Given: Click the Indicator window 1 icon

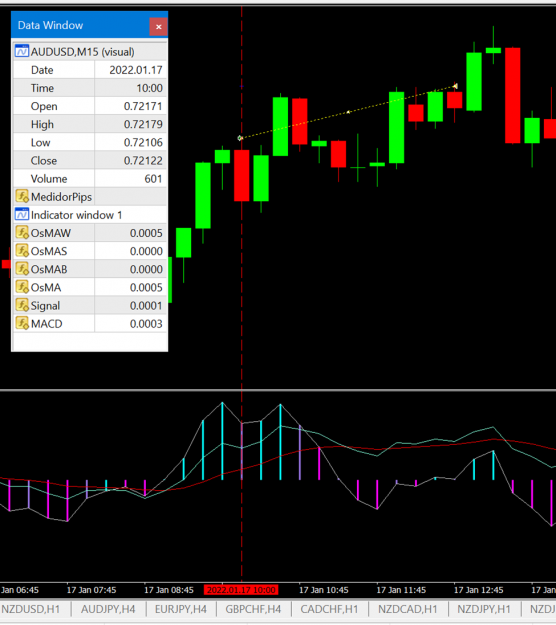Looking at the screenshot, I should [x=22, y=215].
